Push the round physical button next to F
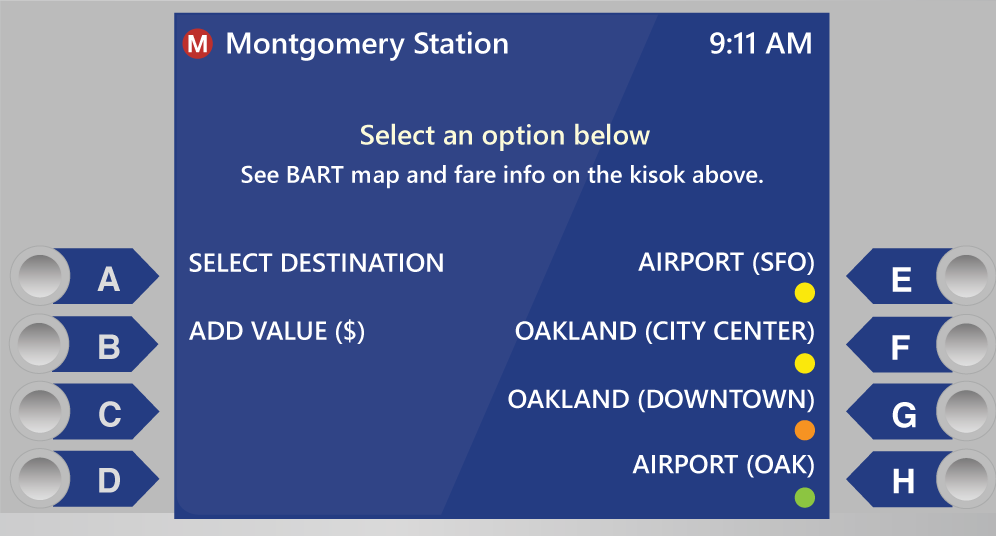Image resolution: width=996 pixels, height=536 pixels. tap(966, 344)
